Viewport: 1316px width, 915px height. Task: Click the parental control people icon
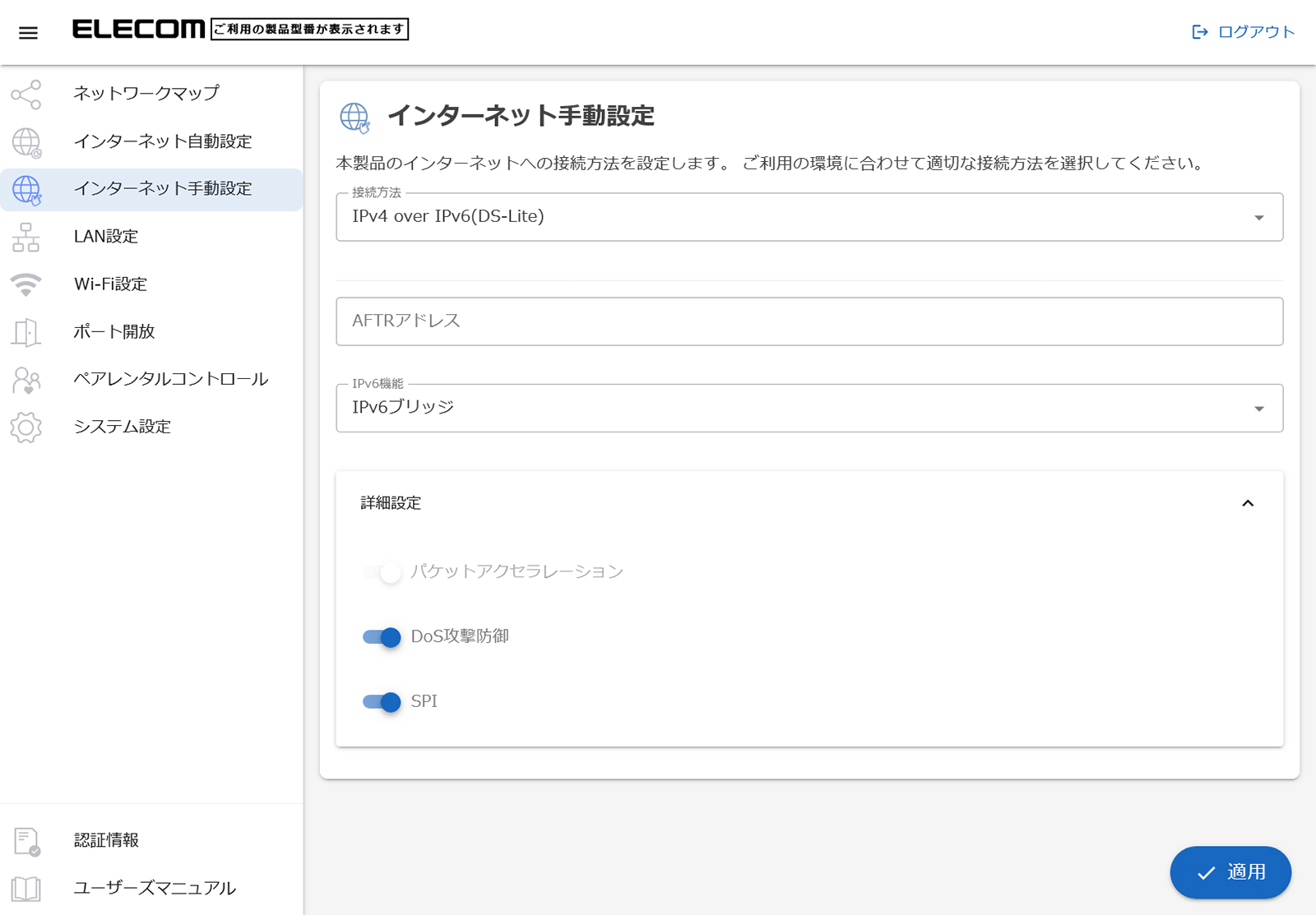click(26, 380)
